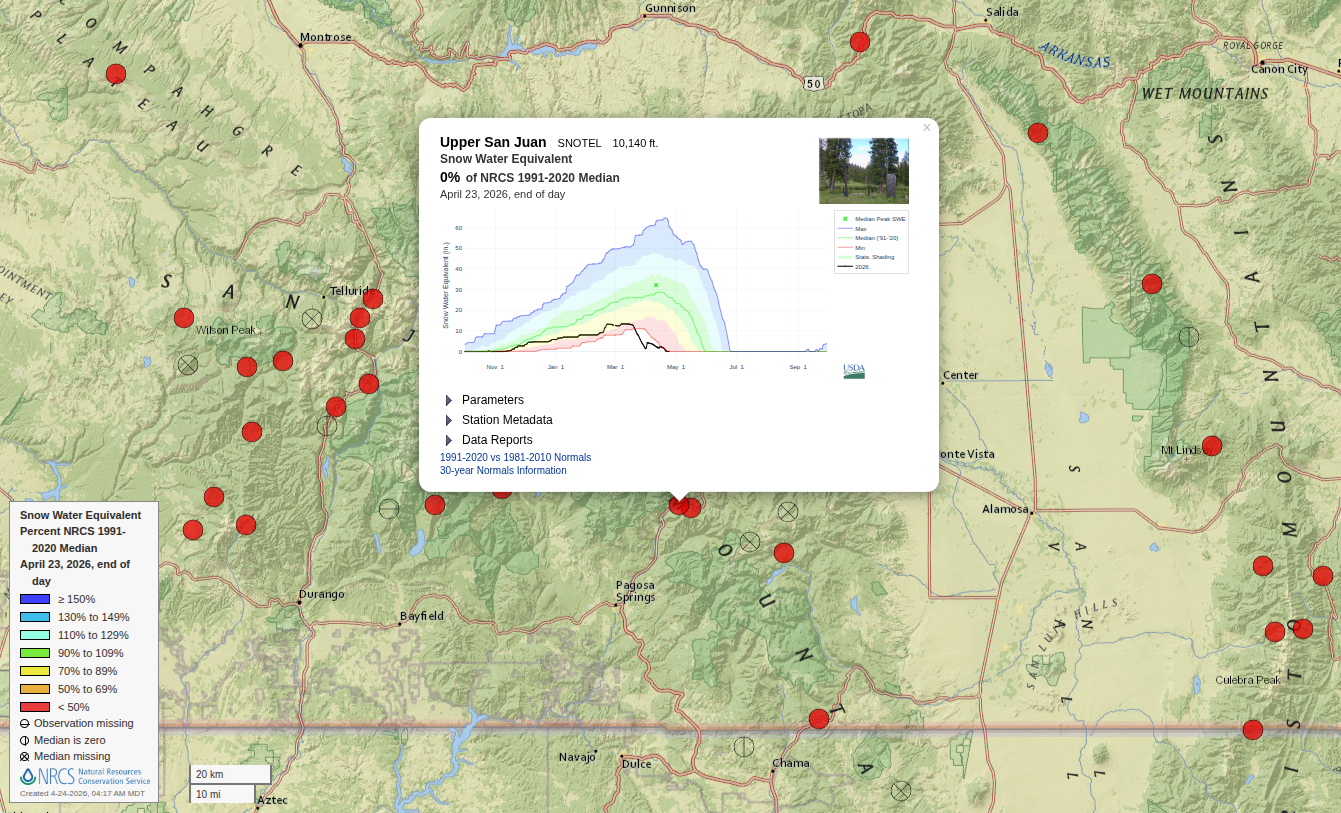Click the blue ≥ 150% legend color swatch

[35, 599]
